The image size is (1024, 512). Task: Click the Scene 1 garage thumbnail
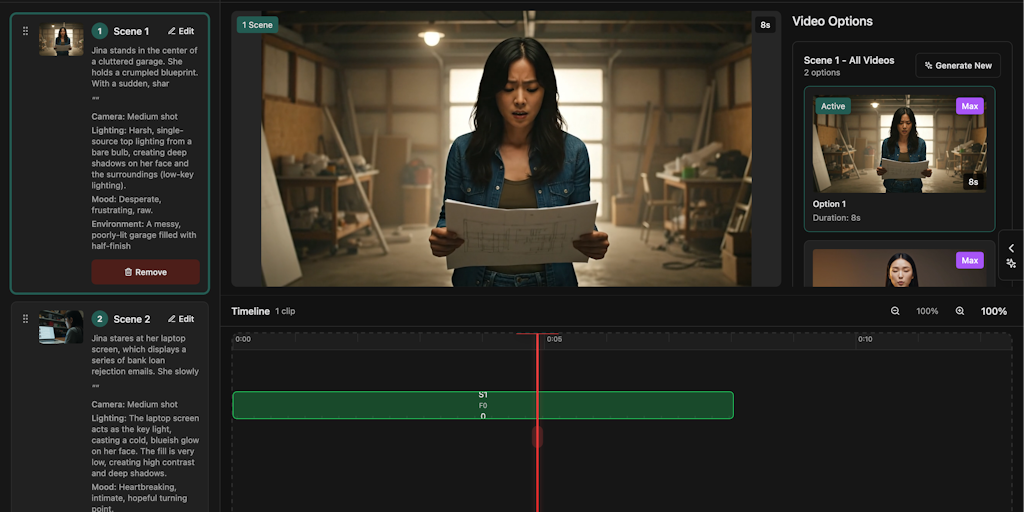click(61, 40)
